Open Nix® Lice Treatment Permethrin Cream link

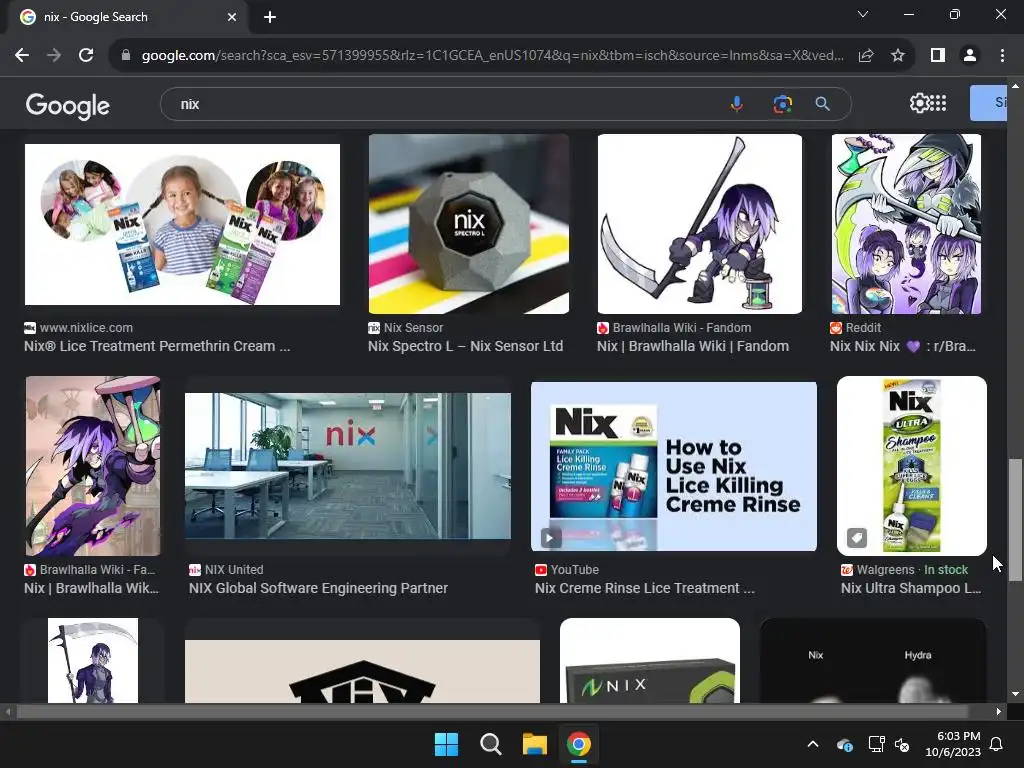click(x=157, y=346)
